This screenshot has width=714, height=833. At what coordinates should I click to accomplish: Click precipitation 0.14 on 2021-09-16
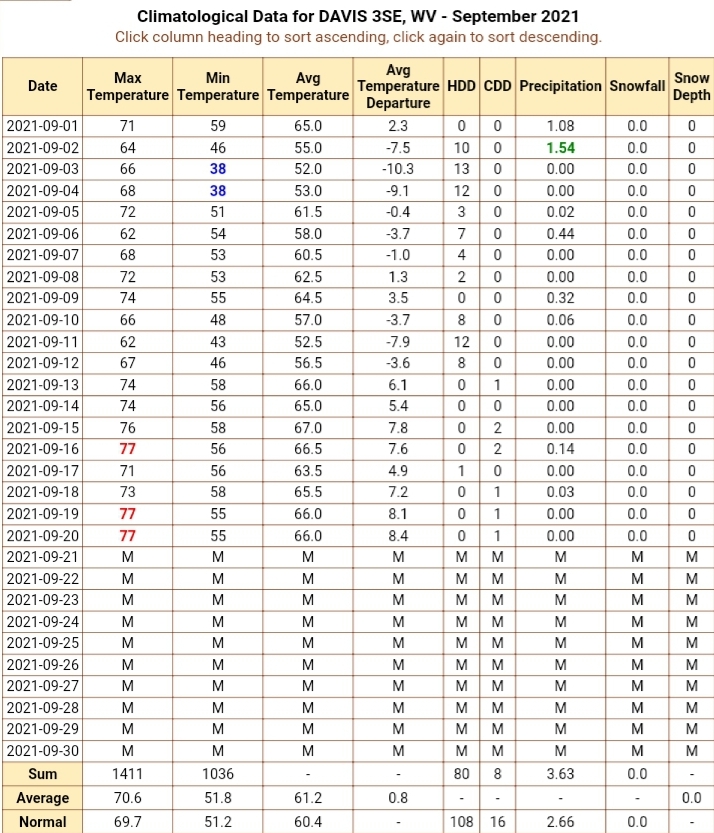(x=560, y=449)
